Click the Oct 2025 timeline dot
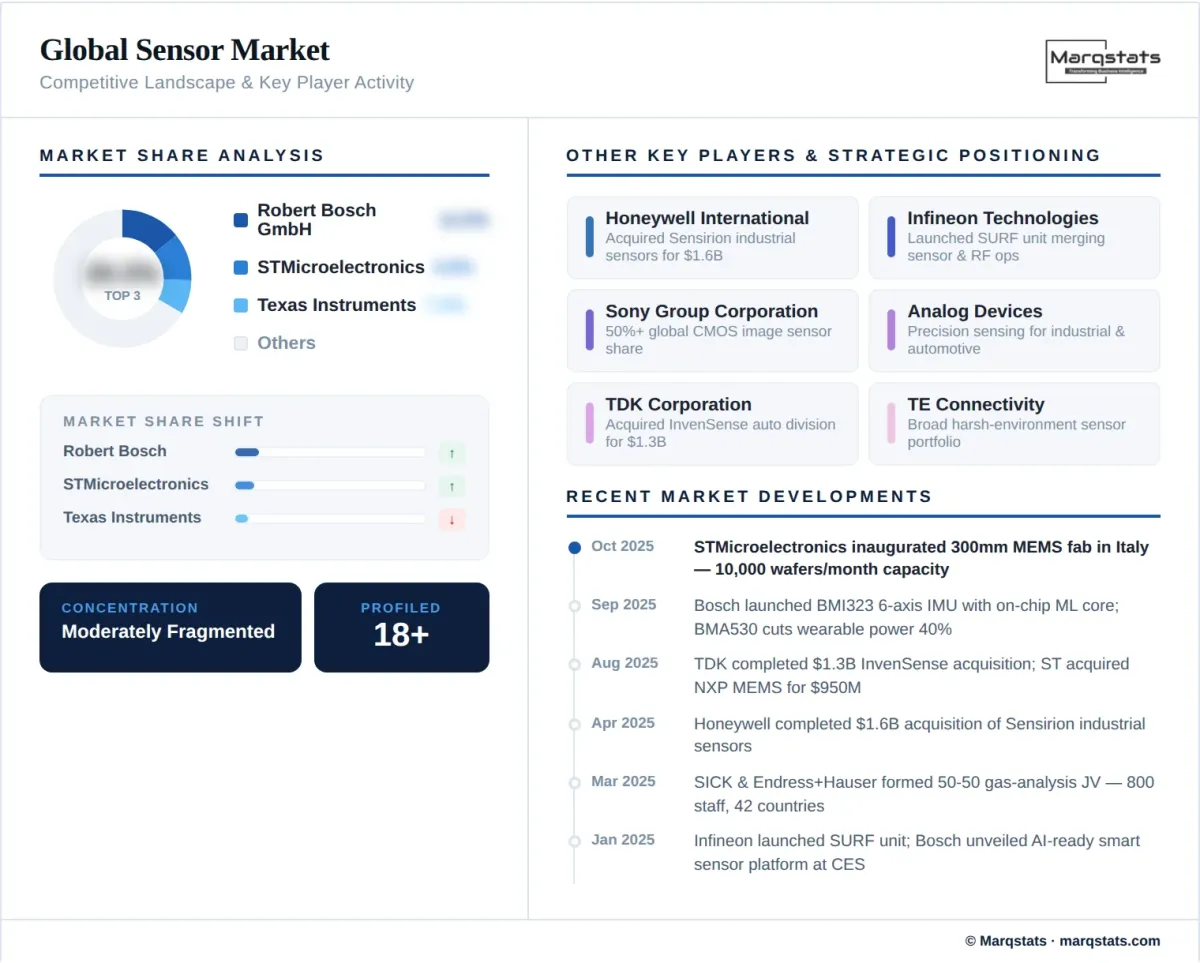This screenshot has height=963, width=1200. click(x=574, y=548)
